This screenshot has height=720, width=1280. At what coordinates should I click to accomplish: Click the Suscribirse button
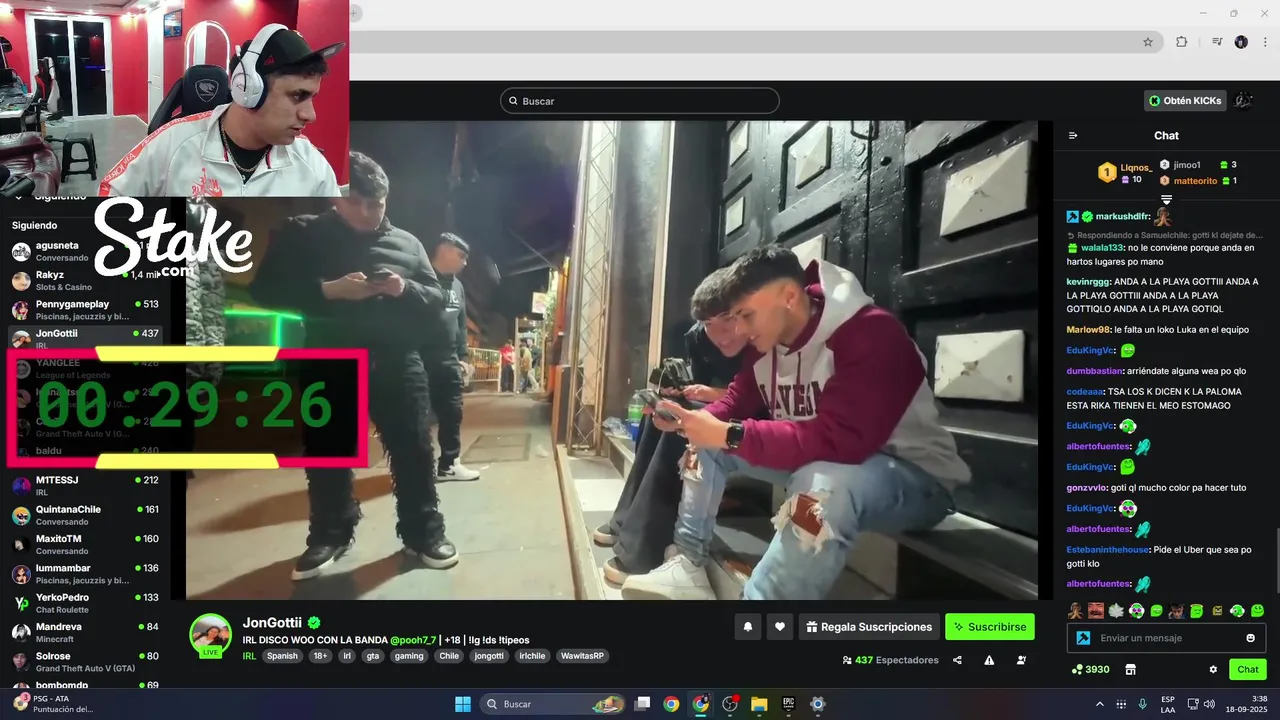(990, 627)
